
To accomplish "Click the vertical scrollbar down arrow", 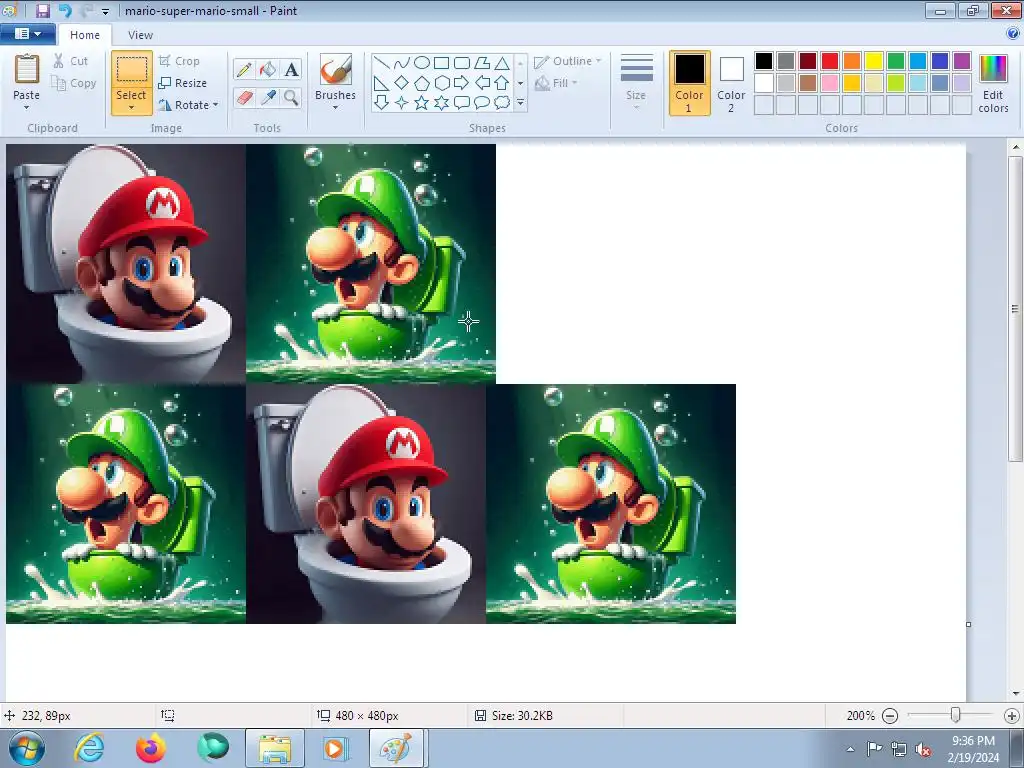I will click(1016, 693).
